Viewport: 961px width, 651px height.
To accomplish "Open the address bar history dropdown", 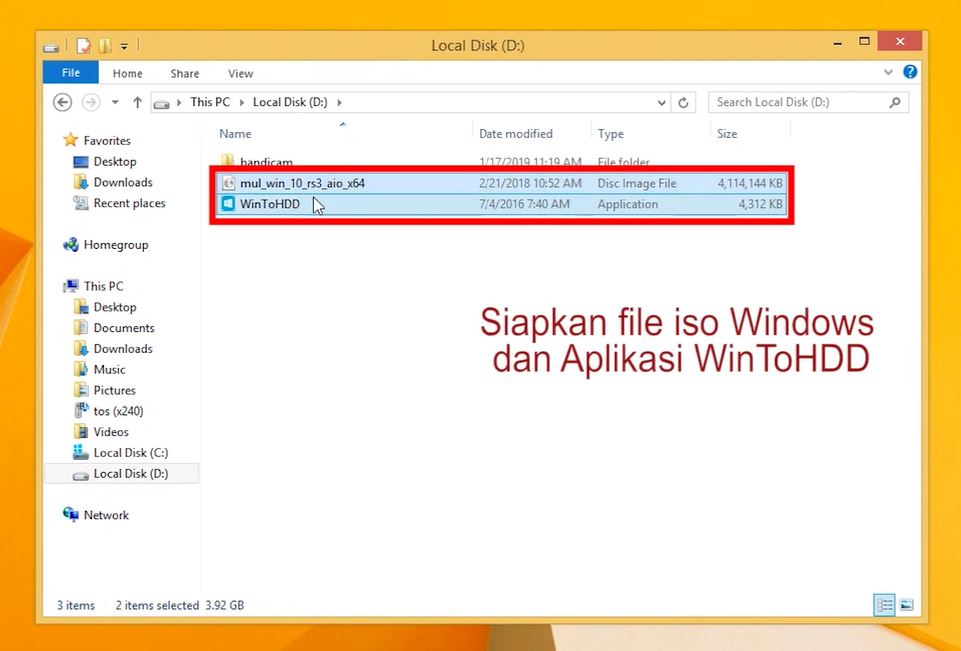I will coord(661,103).
